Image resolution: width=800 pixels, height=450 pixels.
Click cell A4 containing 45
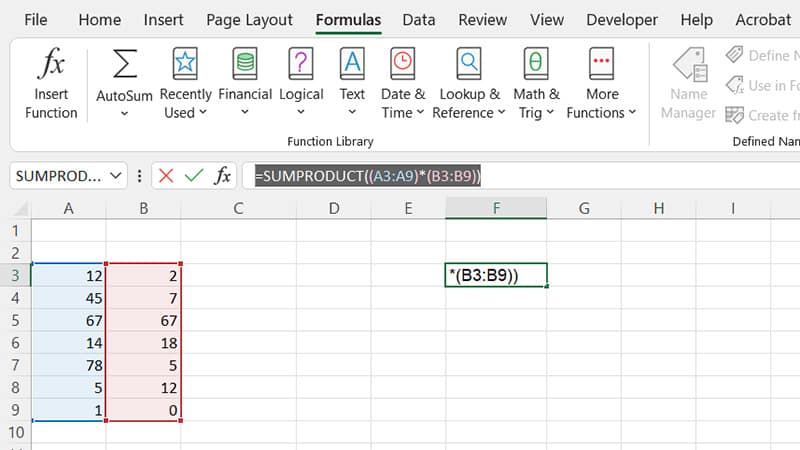point(68,298)
